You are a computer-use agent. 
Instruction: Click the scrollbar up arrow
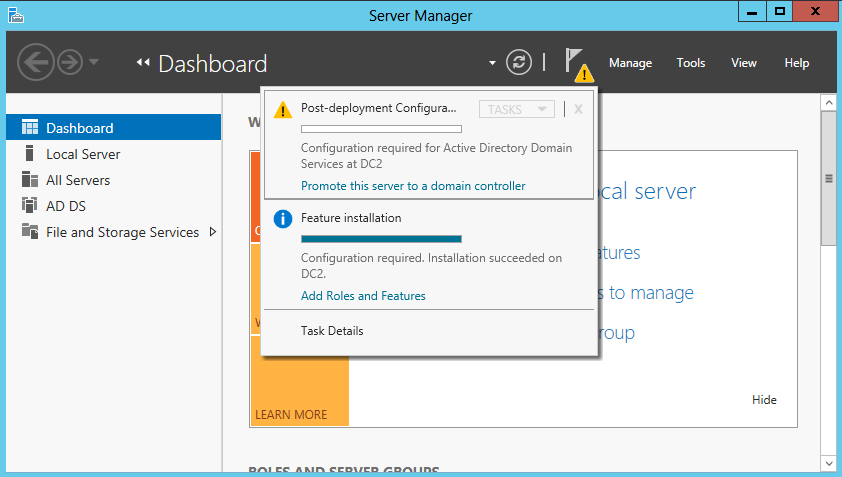[829, 103]
